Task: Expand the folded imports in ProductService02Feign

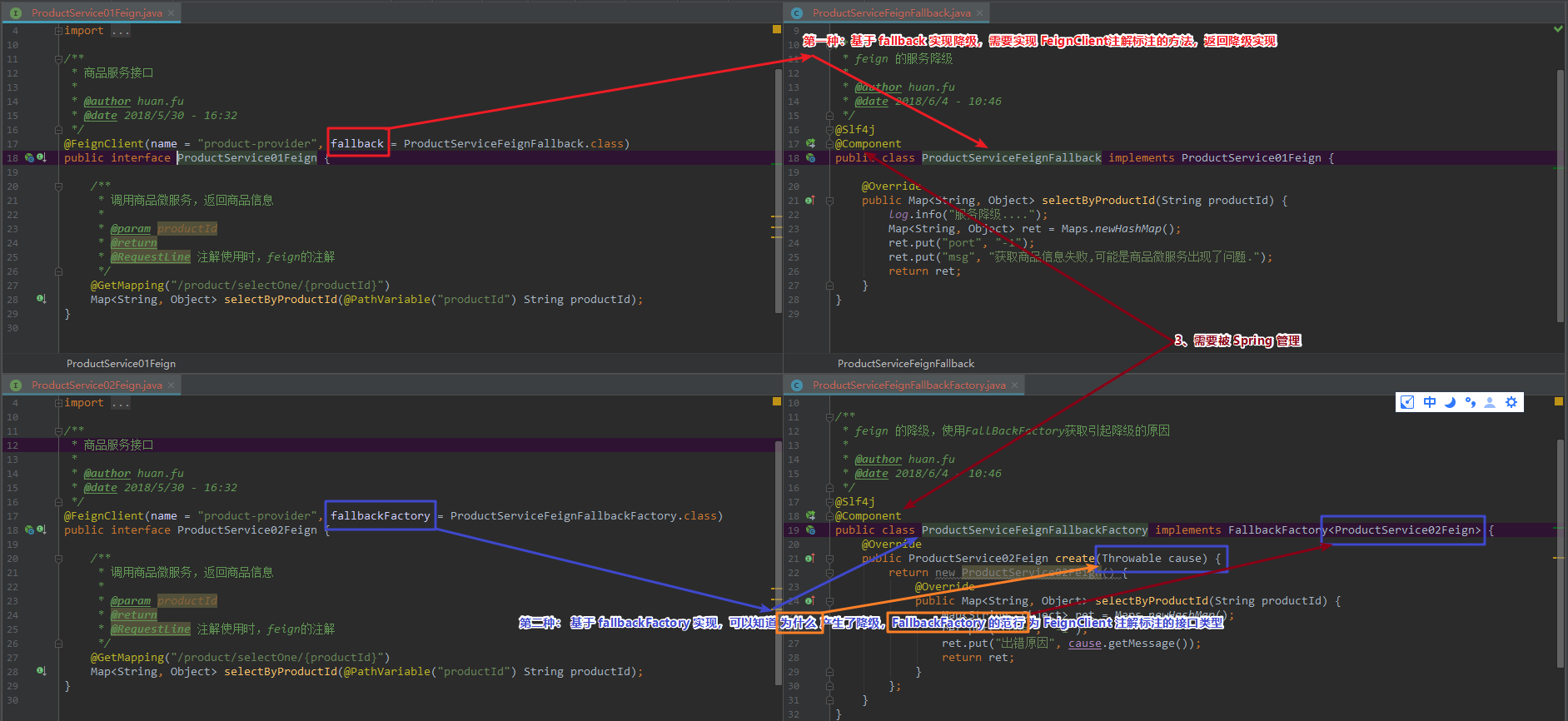Action: 58,403
